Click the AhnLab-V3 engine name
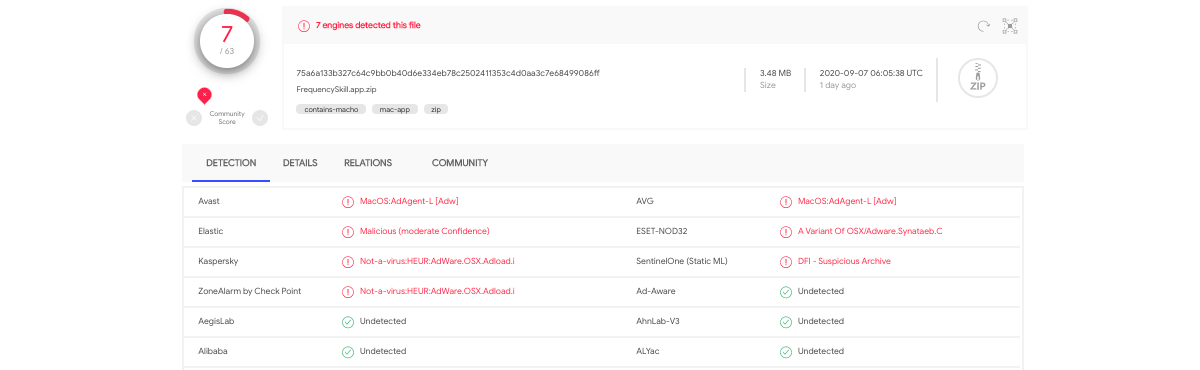Image resolution: width=1200 pixels, height=370 pixels. (x=658, y=321)
